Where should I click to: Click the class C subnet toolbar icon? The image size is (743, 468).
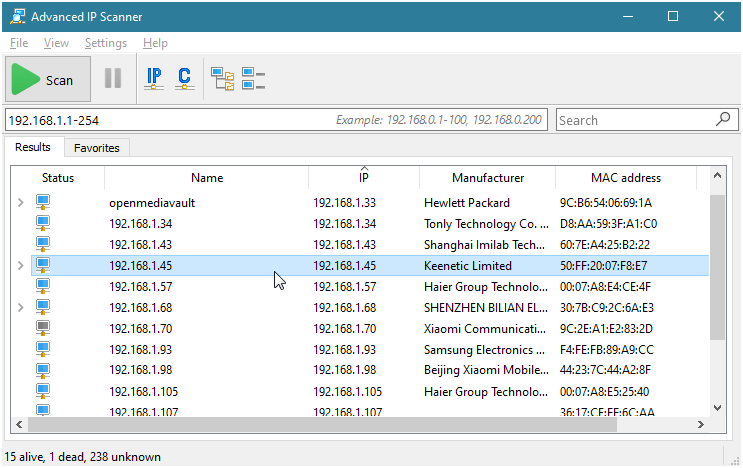pyautogui.click(x=183, y=79)
